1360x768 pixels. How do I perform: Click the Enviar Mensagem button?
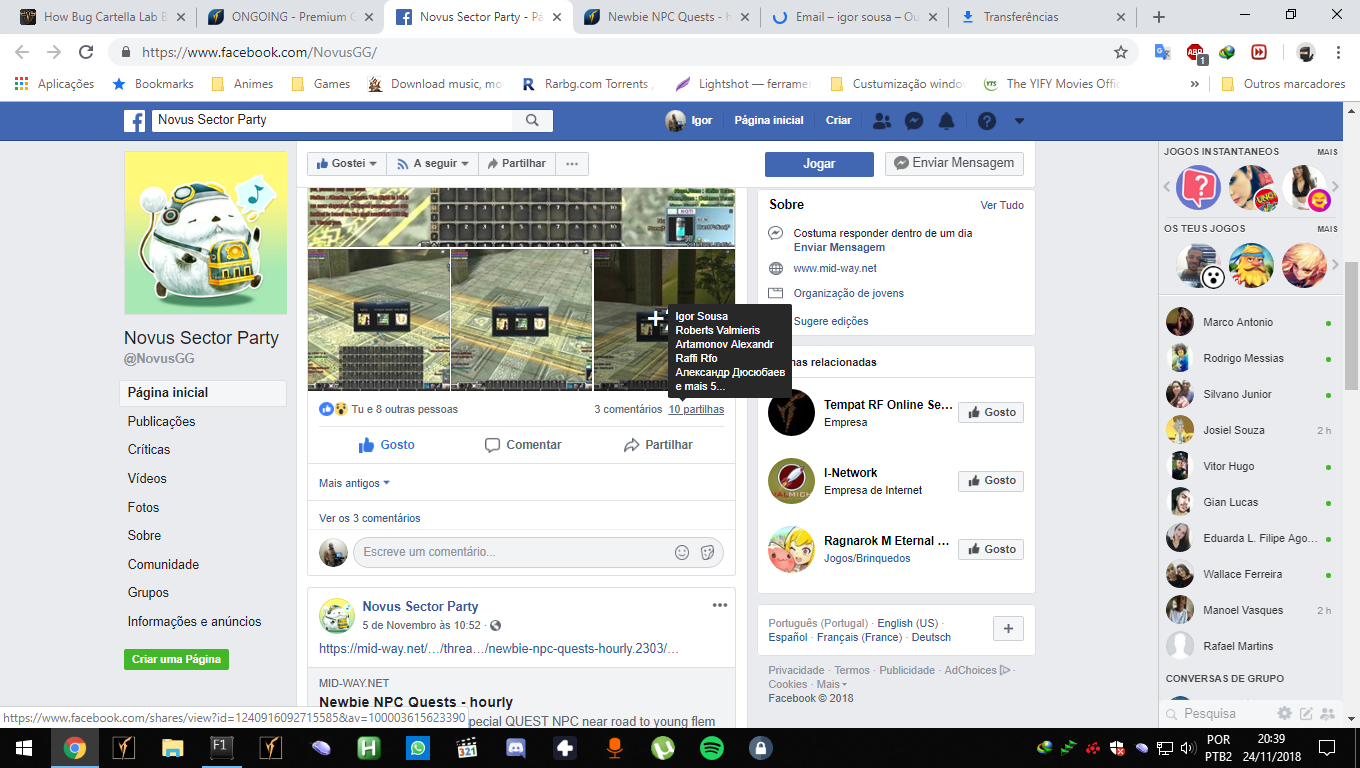pos(954,163)
